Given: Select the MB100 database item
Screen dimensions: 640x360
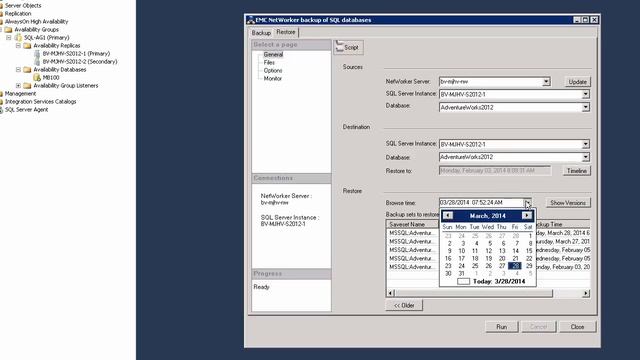Looking at the screenshot, I should pyautogui.click(x=51, y=78).
